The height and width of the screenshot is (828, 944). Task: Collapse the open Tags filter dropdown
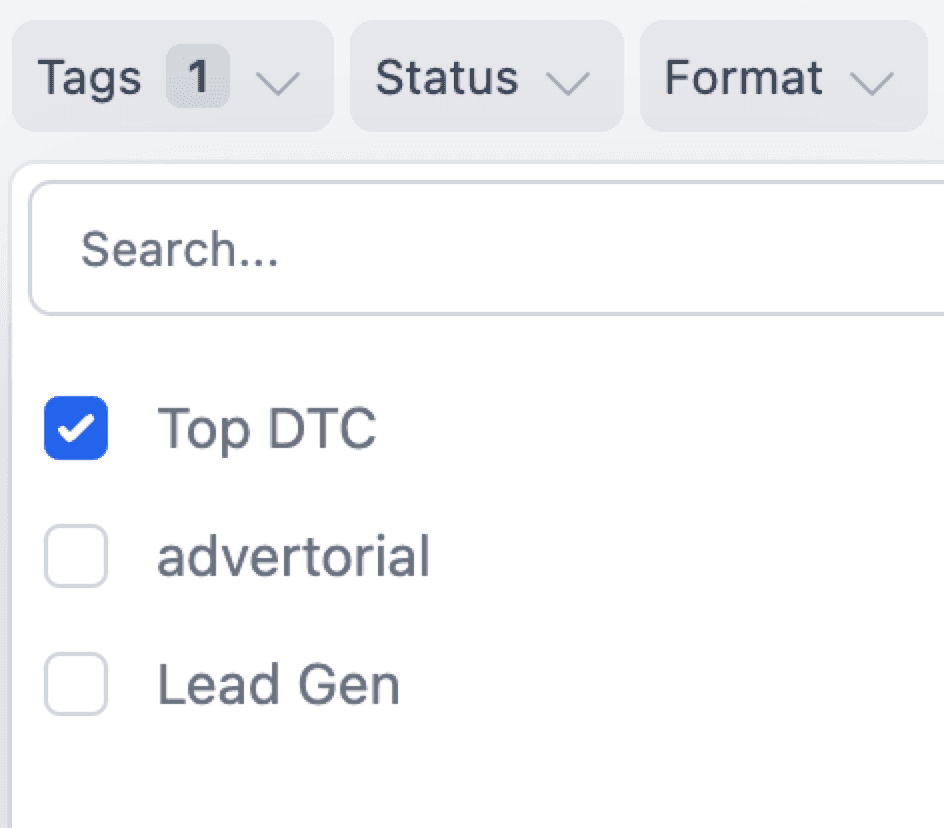coord(173,76)
